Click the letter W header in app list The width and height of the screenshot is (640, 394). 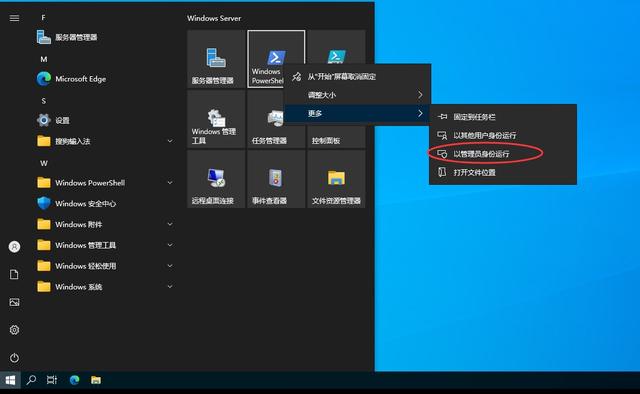tap(44, 163)
